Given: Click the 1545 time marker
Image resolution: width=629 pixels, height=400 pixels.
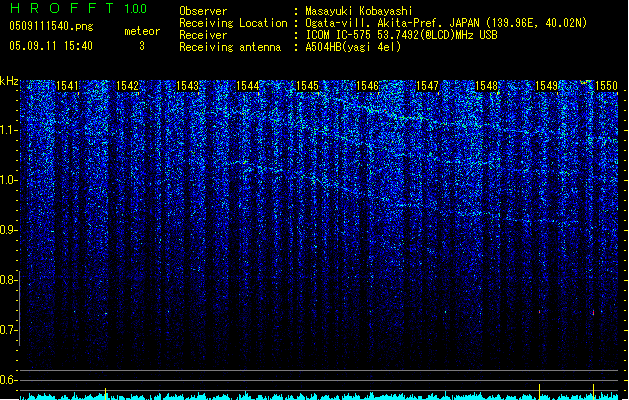Looking at the screenshot, I should click(x=307, y=86).
